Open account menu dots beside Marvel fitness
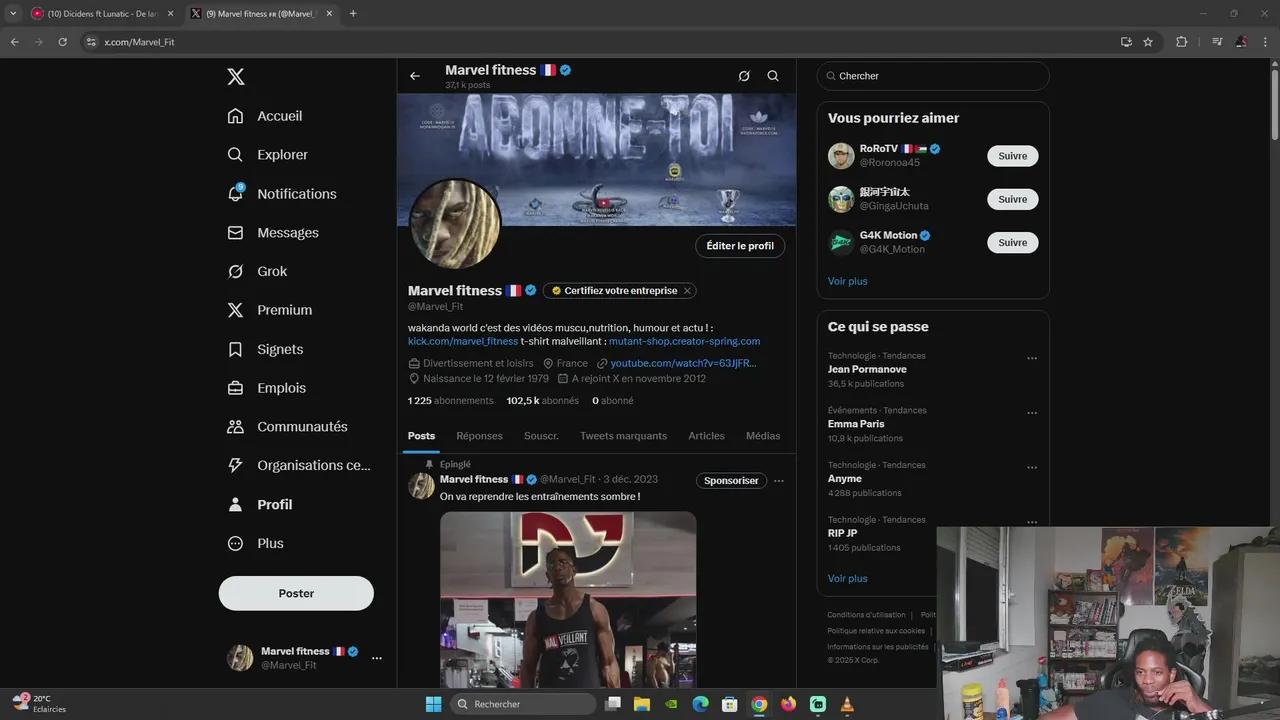 (x=377, y=658)
